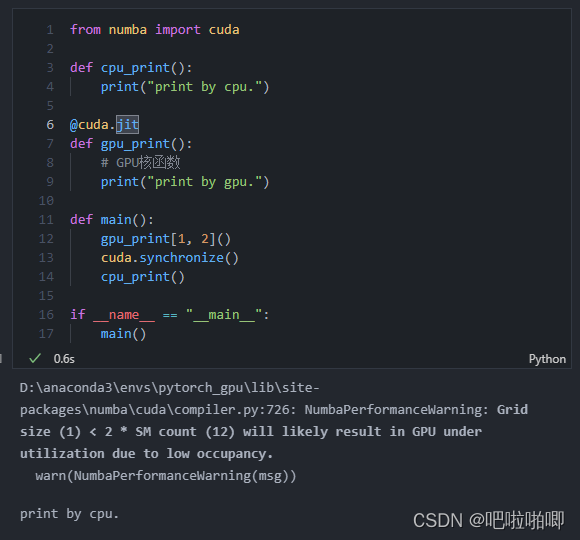This screenshot has width=580, height=540.
Task: Click 'warn(NumbaPerformanceWarning(msg))' output line
Action: point(166,476)
